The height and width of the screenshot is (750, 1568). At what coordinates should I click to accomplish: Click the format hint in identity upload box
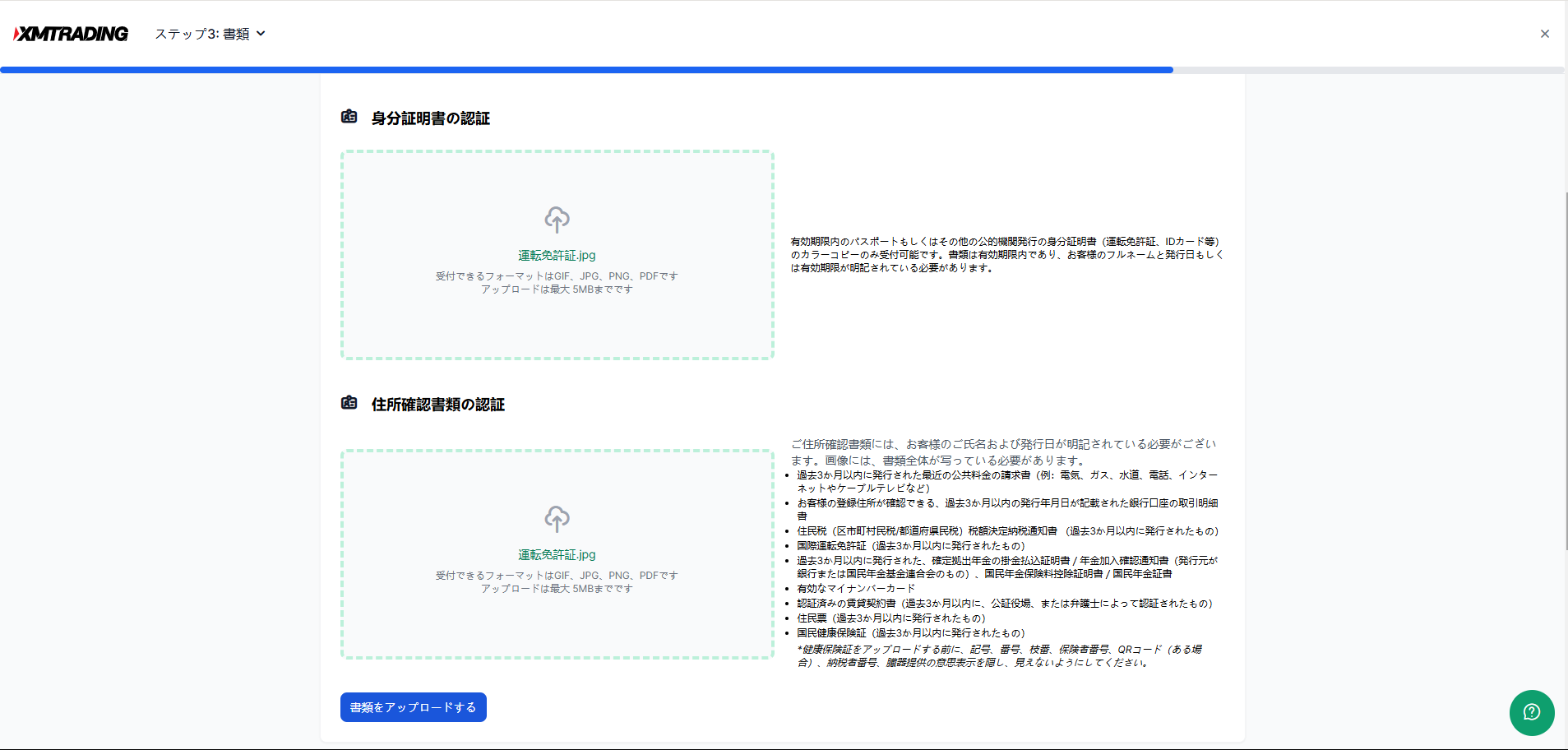coord(557,283)
